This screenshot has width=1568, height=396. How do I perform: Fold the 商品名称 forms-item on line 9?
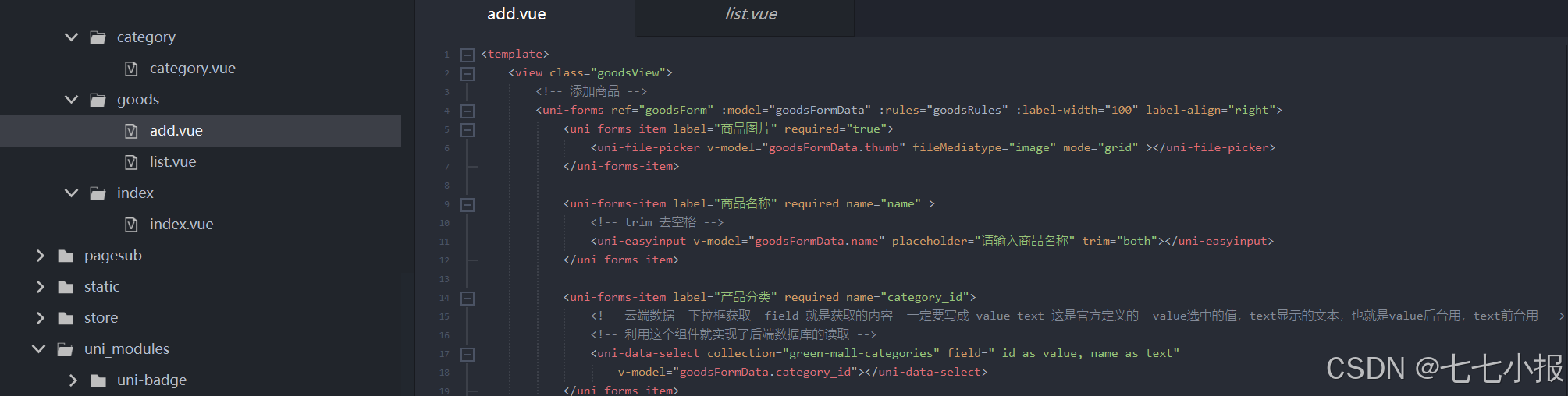pyautogui.click(x=468, y=204)
